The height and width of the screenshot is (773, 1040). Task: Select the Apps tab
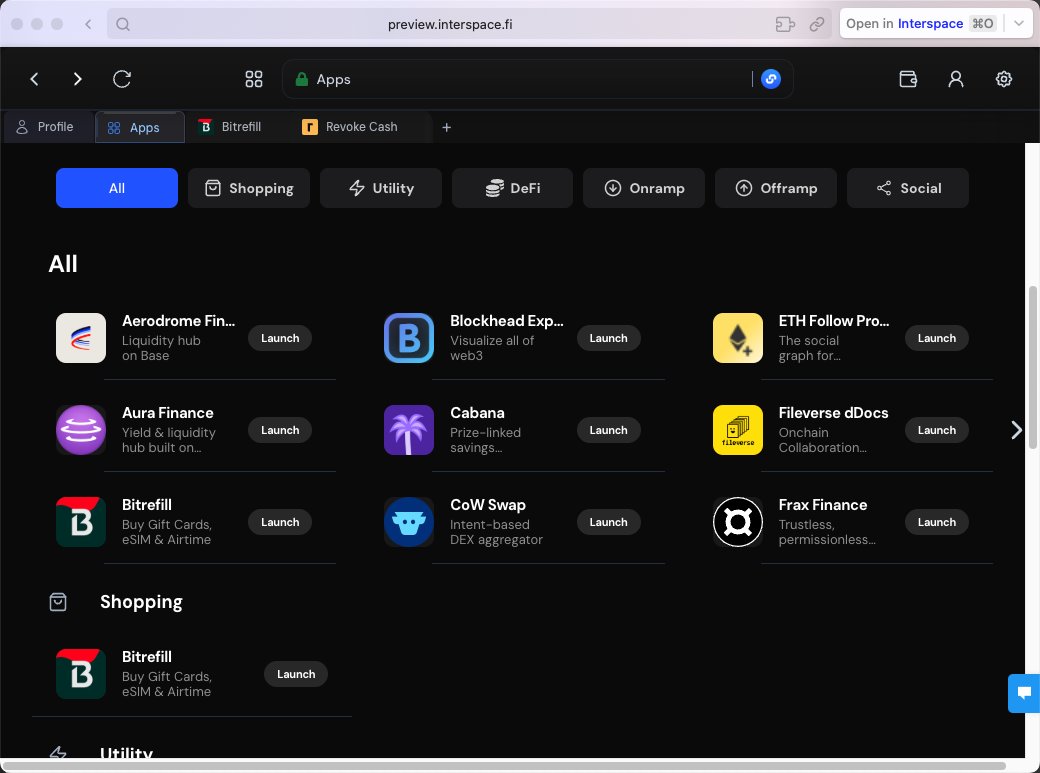(140, 127)
